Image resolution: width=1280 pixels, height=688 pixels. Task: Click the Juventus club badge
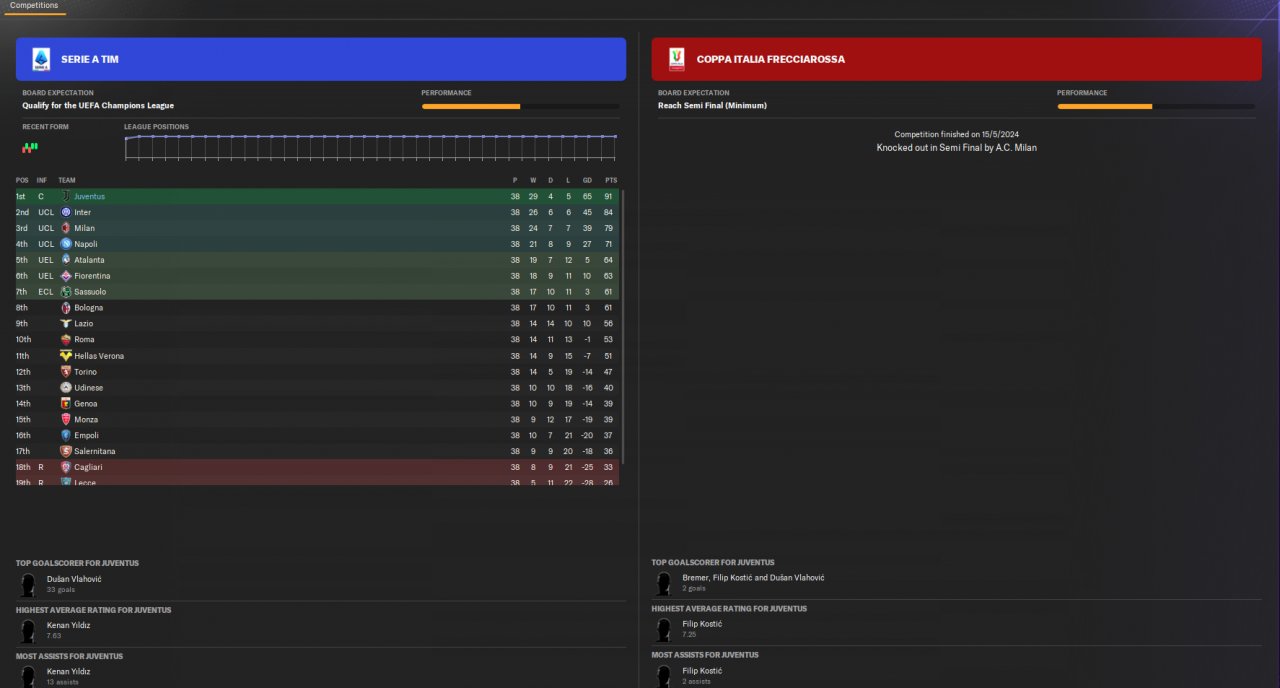click(x=66, y=196)
